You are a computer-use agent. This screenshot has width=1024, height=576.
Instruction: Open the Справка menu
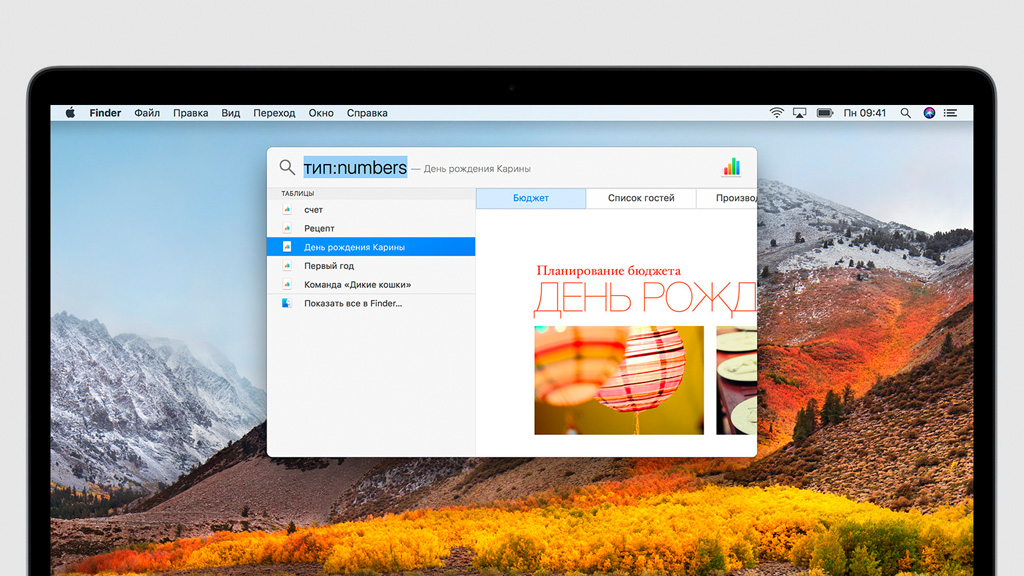(367, 113)
